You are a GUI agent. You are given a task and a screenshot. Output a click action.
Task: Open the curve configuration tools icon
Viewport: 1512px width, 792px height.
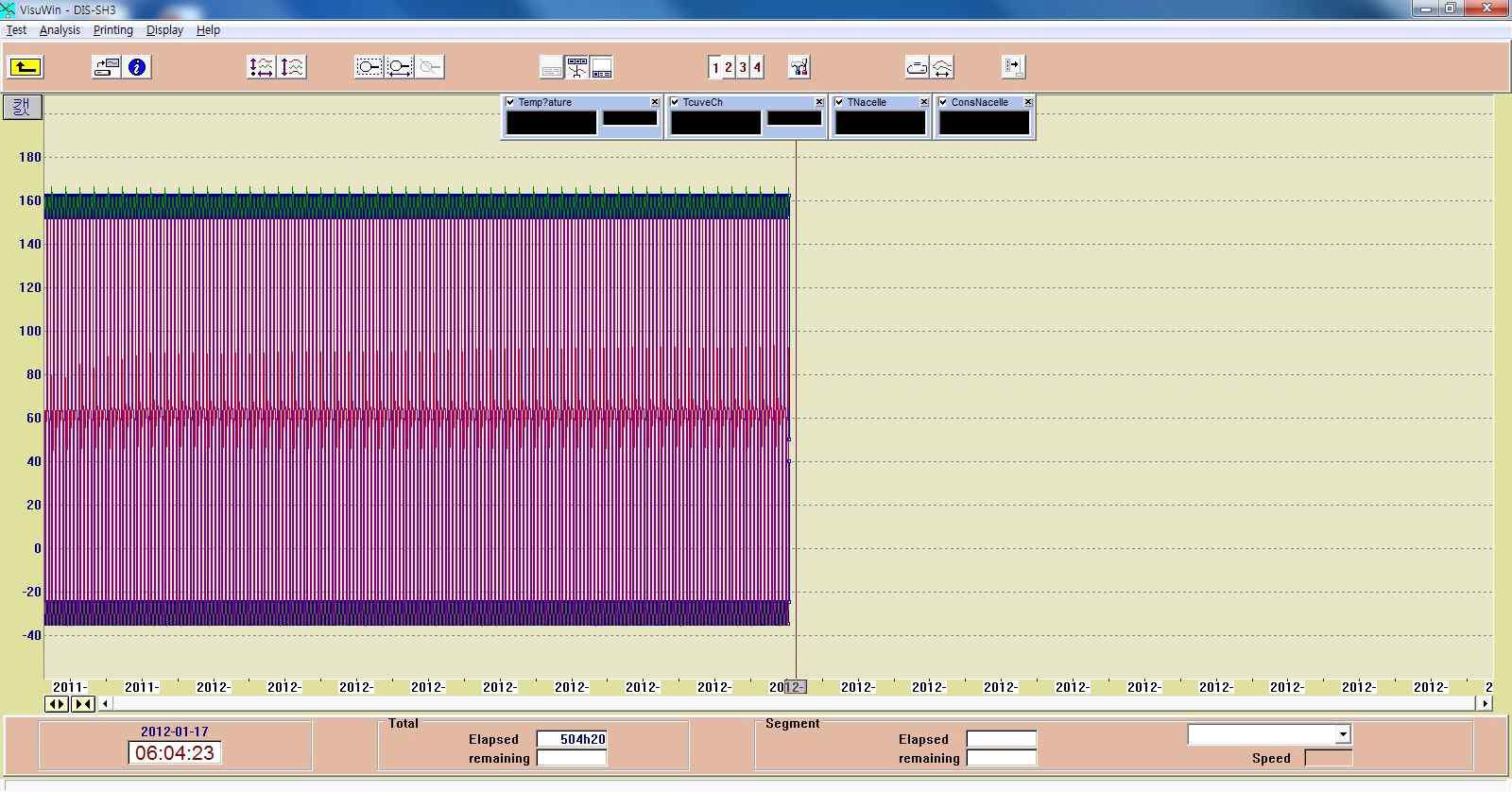(799, 67)
